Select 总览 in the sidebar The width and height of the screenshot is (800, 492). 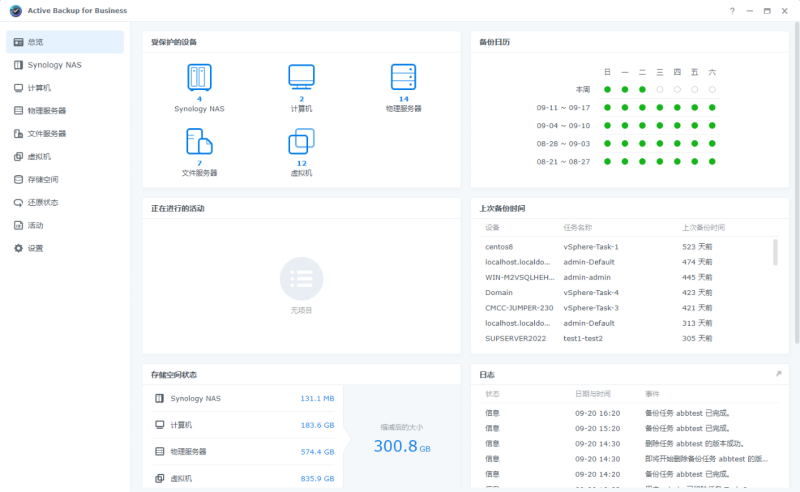pyautogui.click(x=65, y=42)
